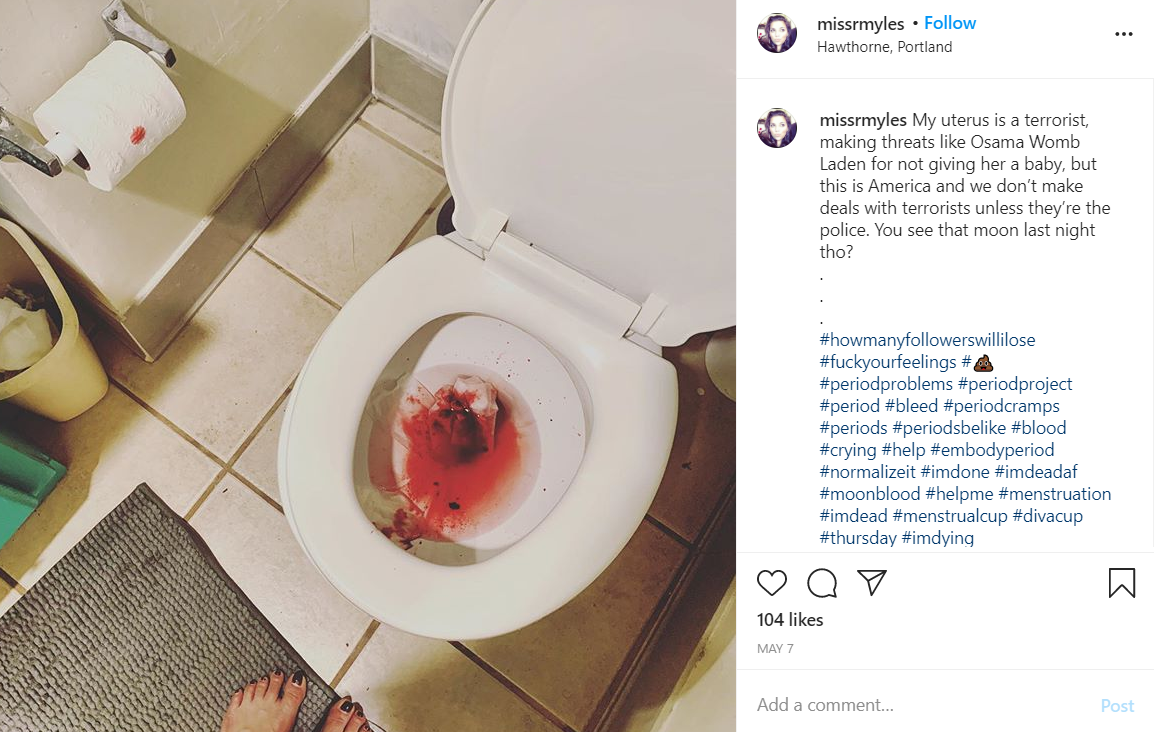The height and width of the screenshot is (732, 1154).
Task: View the 104 likes list
Action: [790, 619]
